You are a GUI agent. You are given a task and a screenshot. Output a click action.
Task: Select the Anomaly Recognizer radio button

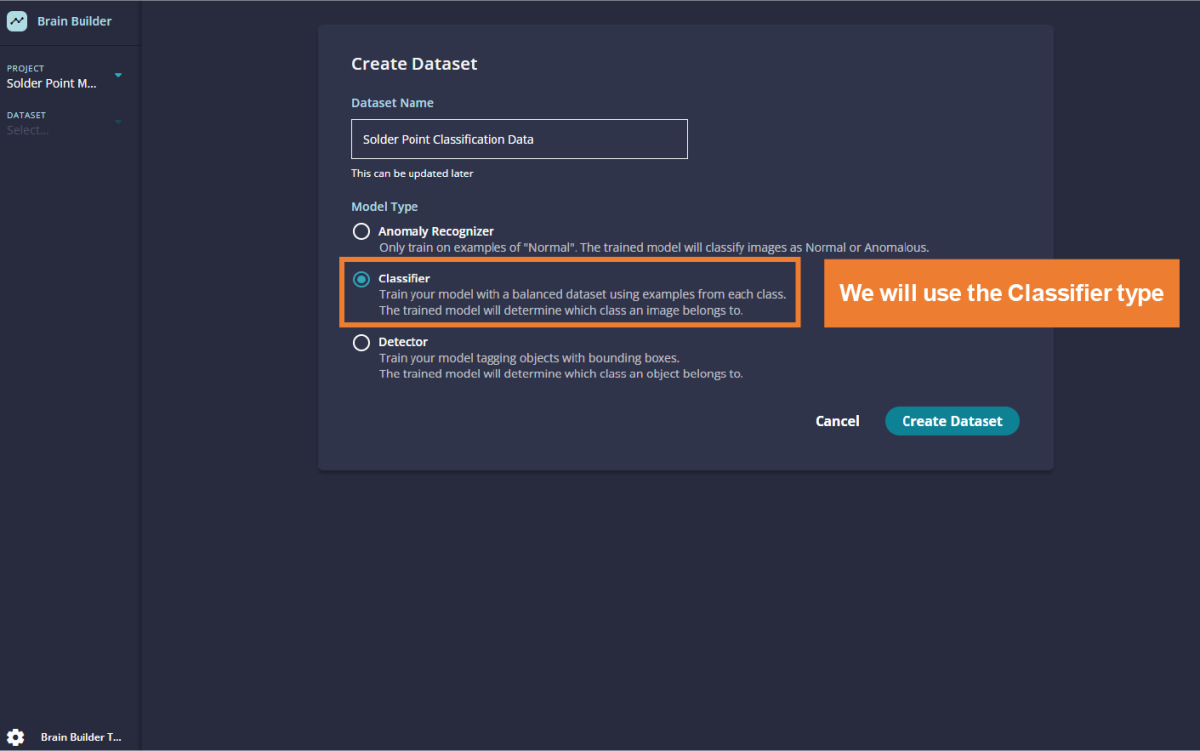coord(361,231)
